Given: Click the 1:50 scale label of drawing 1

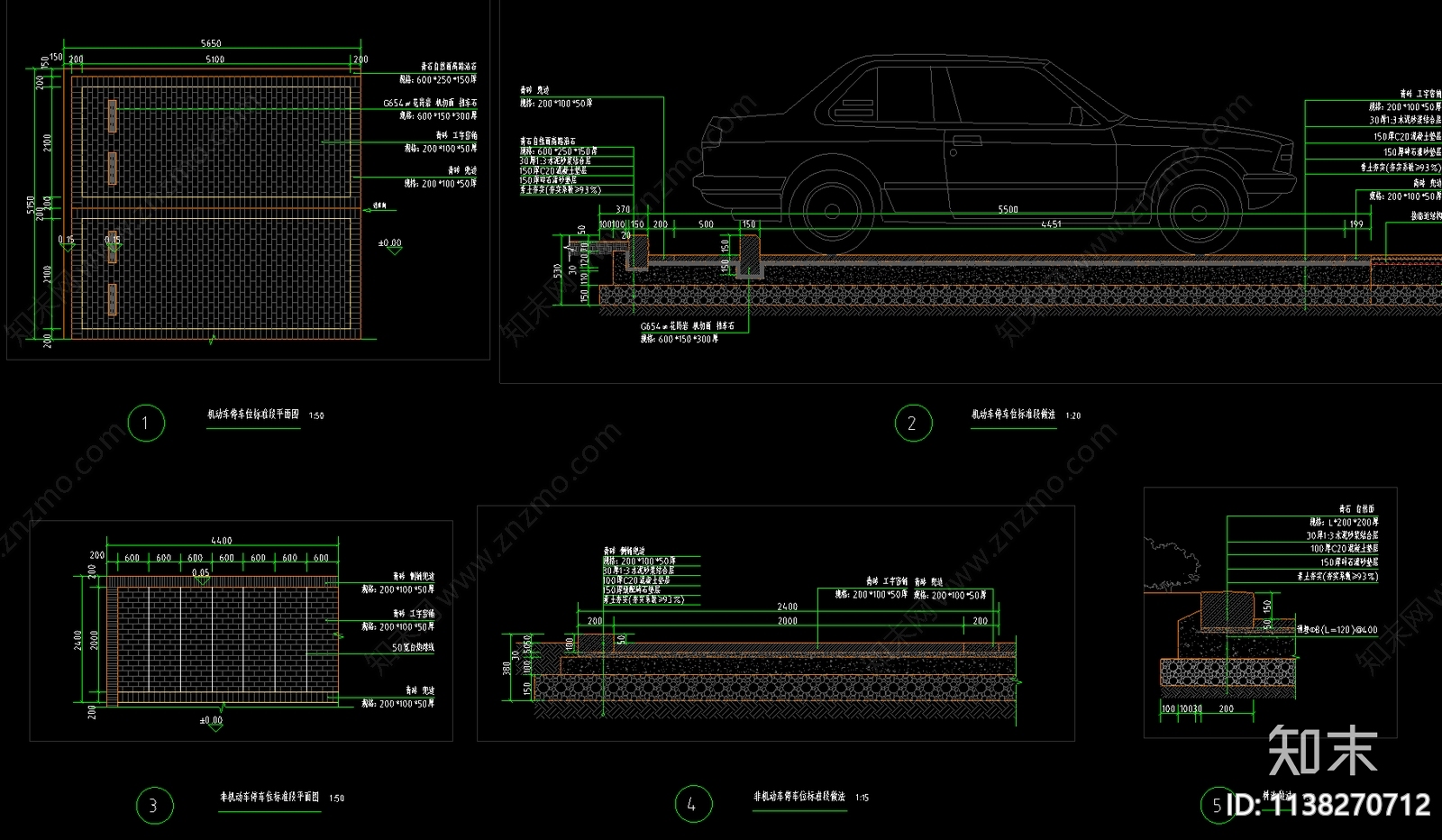Looking at the screenshot, I should pos(316,416).
